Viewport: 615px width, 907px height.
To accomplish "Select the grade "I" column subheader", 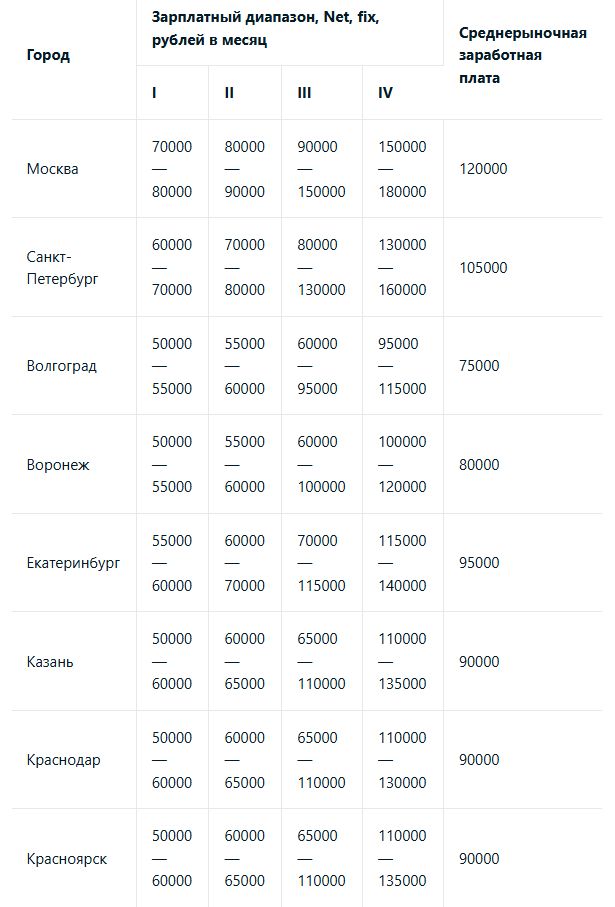I will [x=154, y=92].
